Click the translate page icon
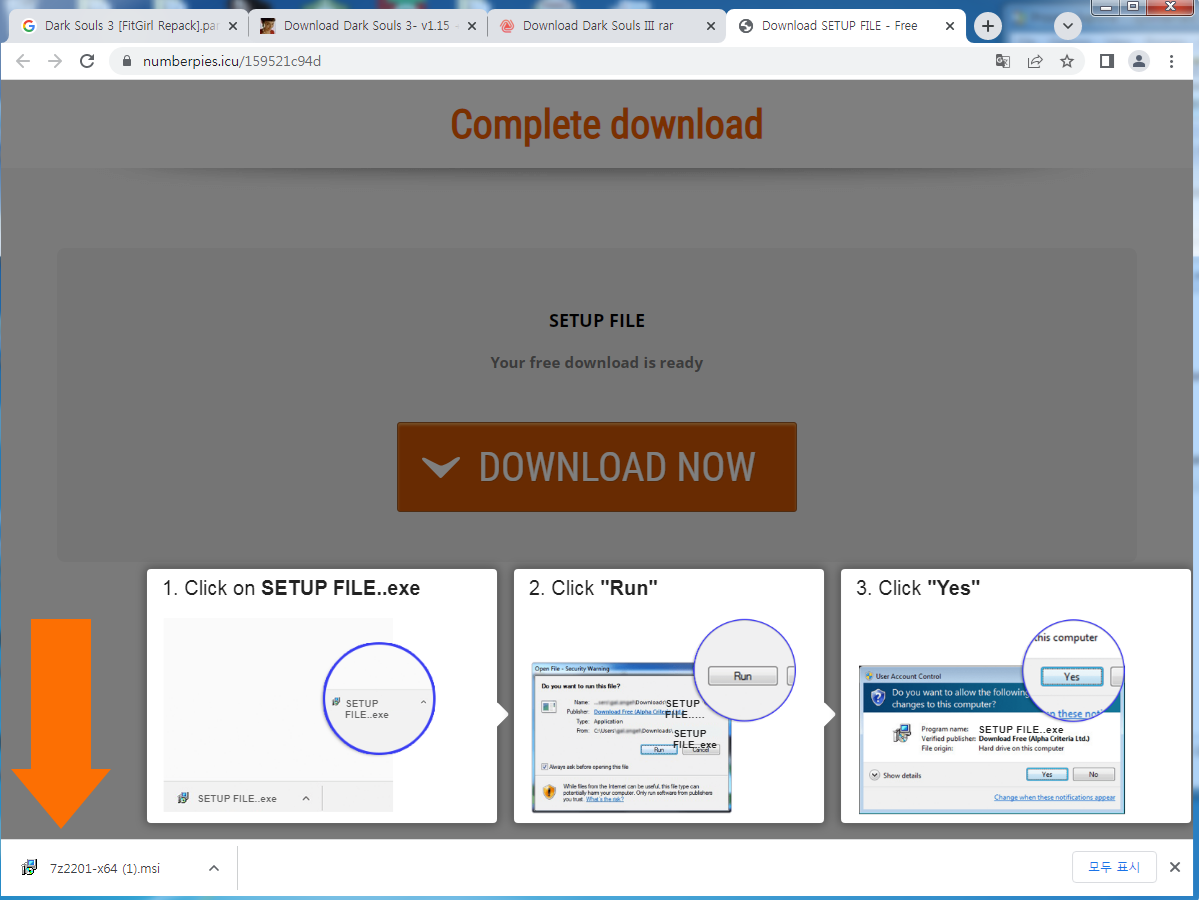Viewport: 1199px width, 900px height. coord(1002,61)
